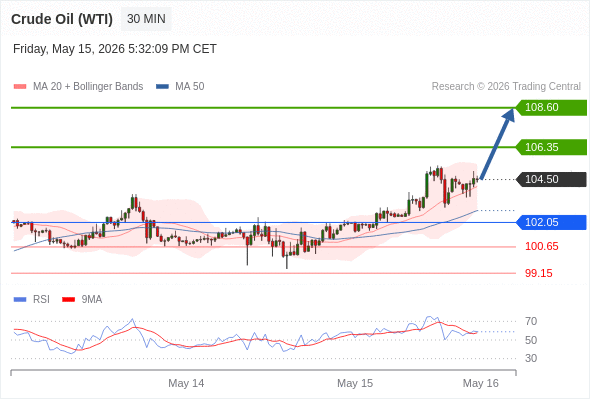Screen dimensions: 590x400
Task: Click the 102.05 pivot price tag
Action: [x=551, y=222]
